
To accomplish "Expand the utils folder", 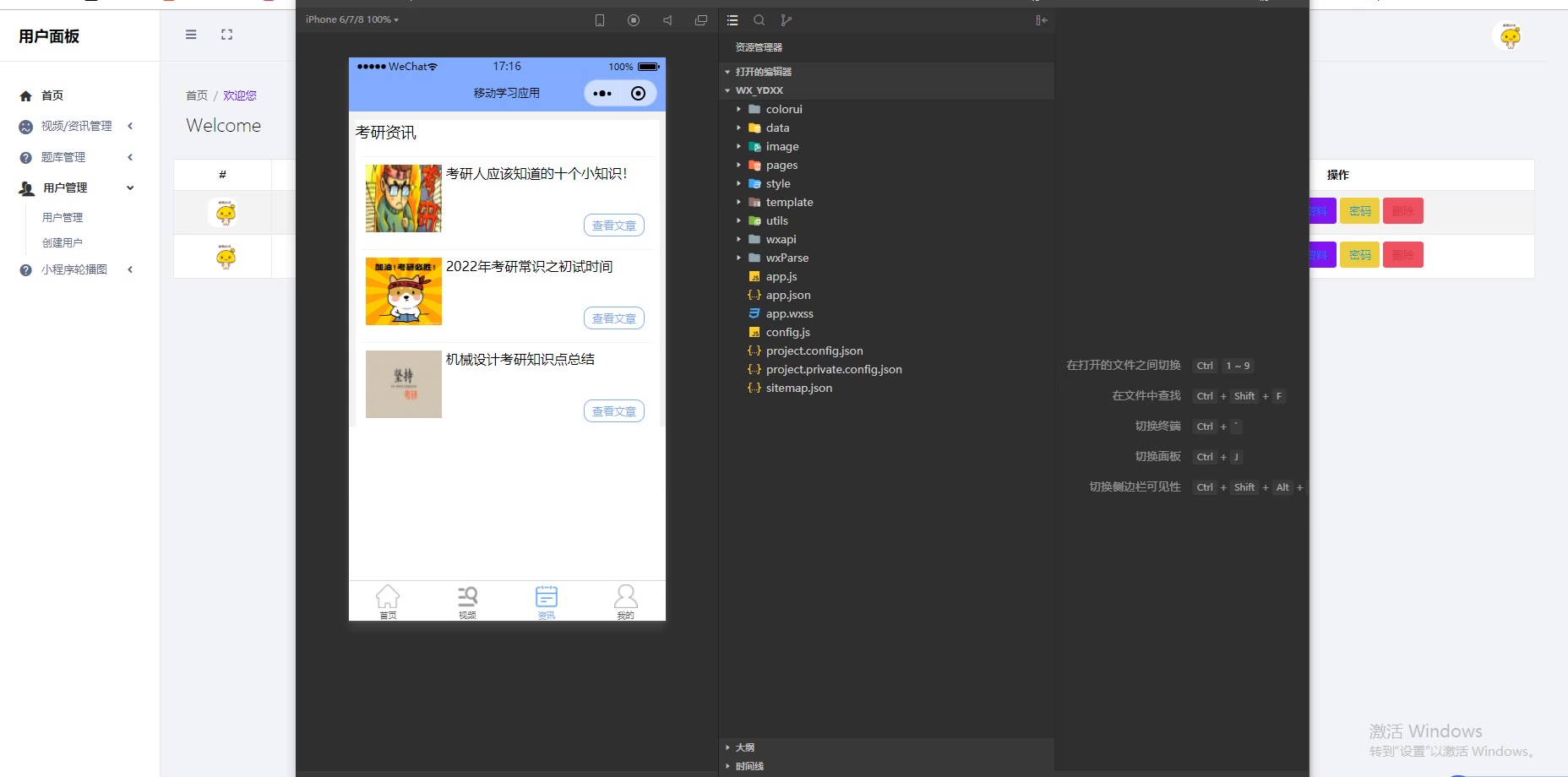I will (x=887, y=220).
